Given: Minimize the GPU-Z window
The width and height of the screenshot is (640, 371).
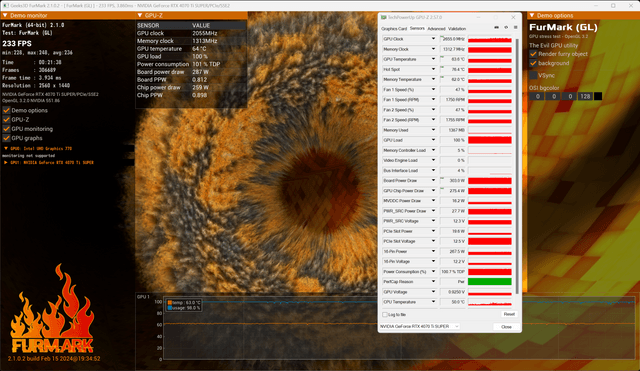Looking at the screenshot, I should (x=478, y=18).
